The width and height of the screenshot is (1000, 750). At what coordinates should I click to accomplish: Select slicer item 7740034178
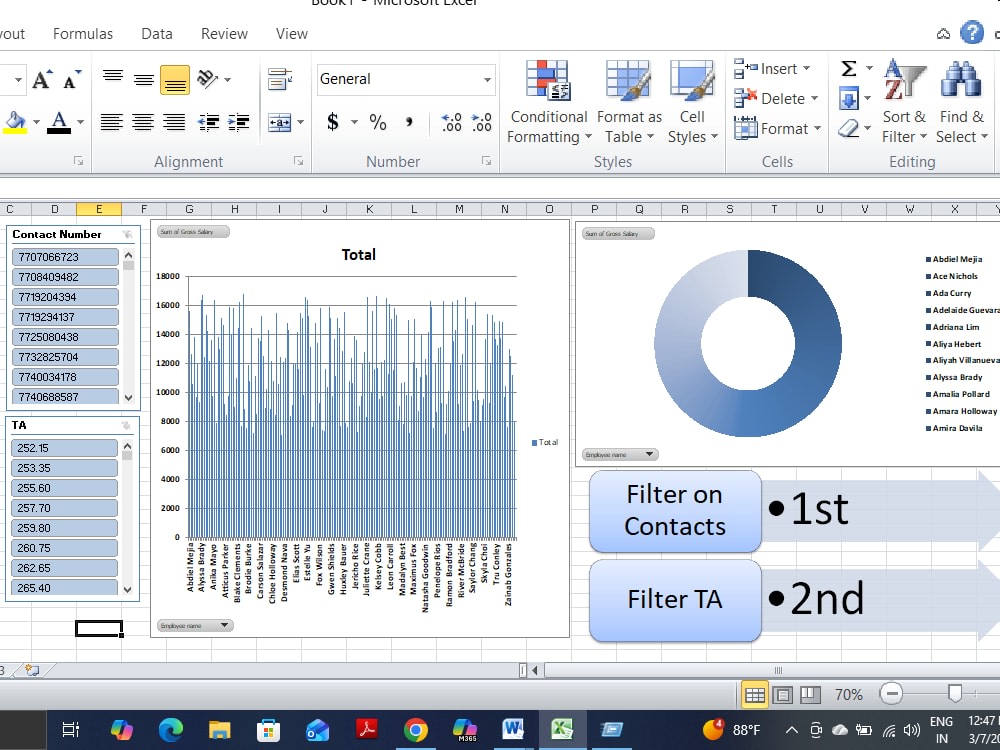point(65,377)
